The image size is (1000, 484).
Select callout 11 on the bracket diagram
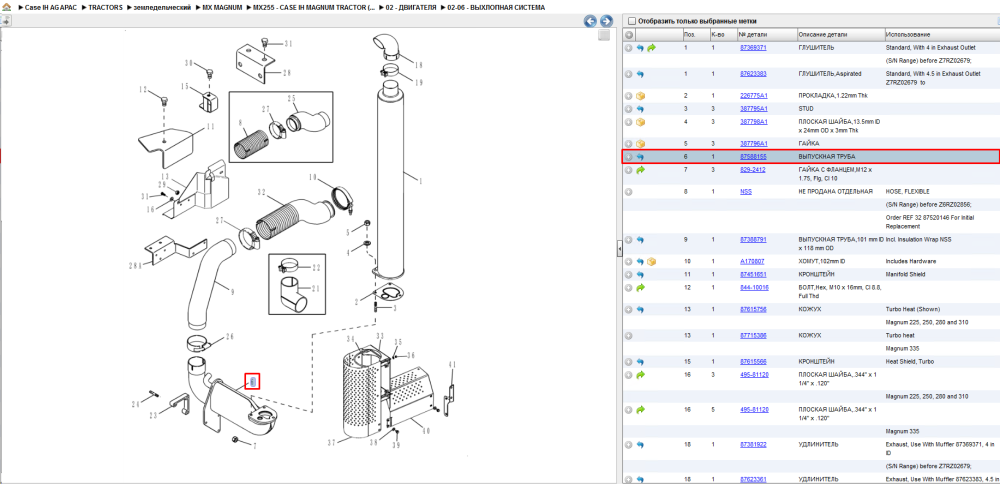(x=210, y=128)
